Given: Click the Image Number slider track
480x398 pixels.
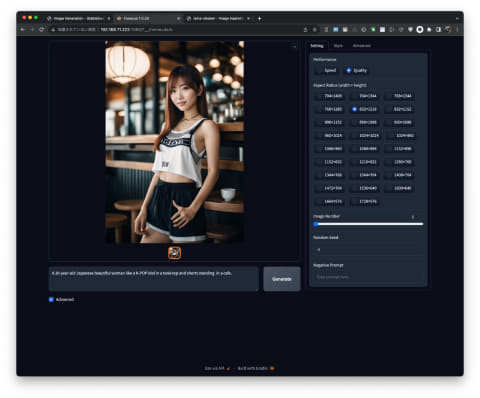Looking at the screenshot, I should coord(368,224).
